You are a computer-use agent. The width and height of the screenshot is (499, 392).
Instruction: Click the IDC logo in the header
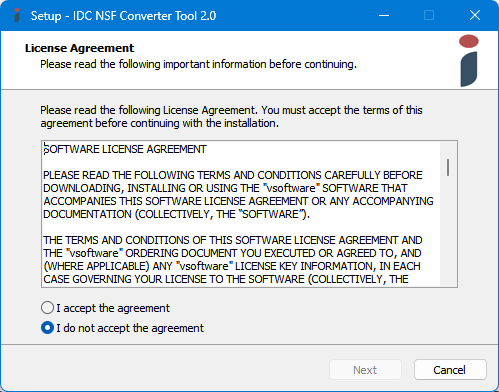point(469,61)
